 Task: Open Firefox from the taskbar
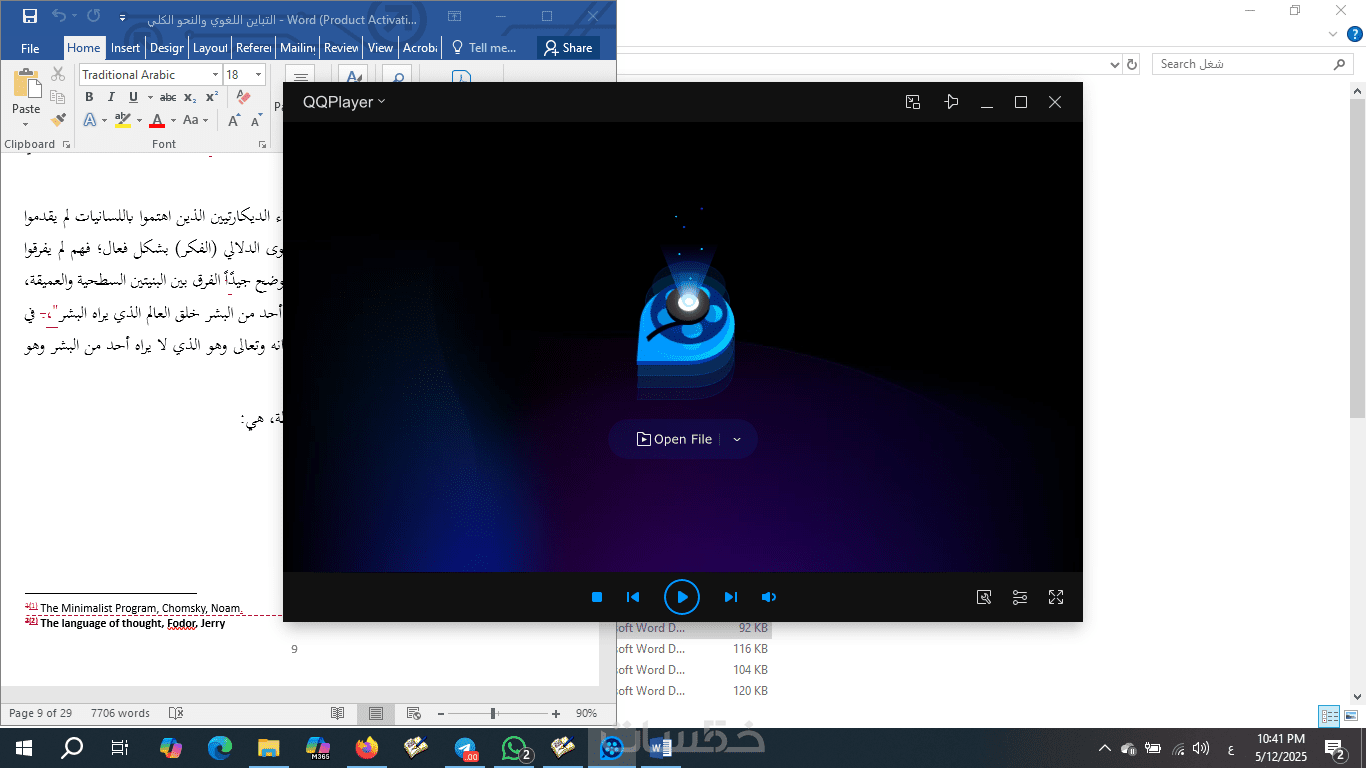point(367,747)
